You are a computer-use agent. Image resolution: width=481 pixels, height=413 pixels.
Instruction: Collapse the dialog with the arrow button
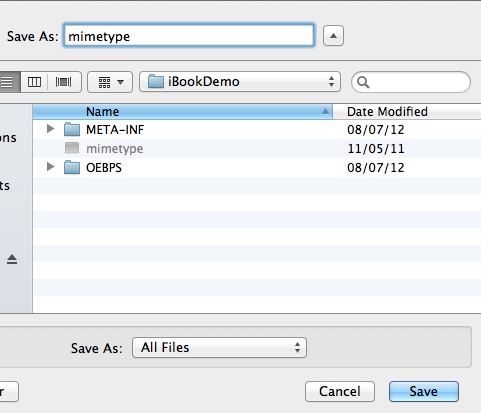click(333, 36)
